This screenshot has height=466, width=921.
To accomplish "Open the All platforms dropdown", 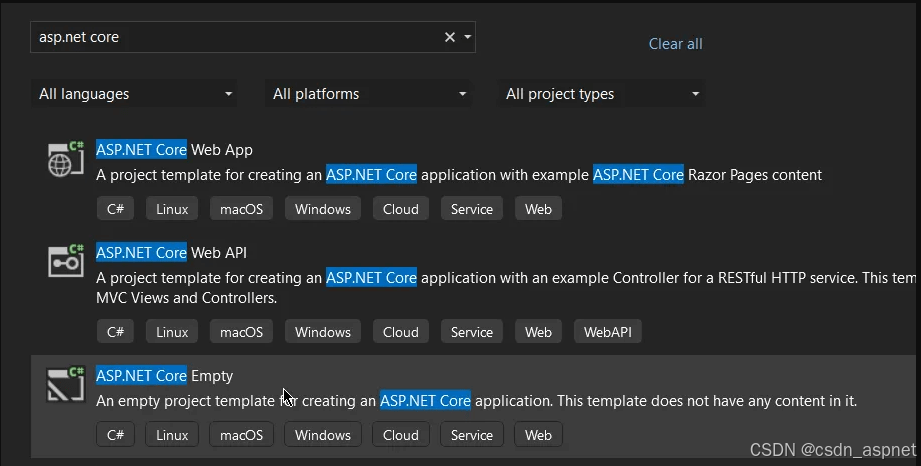I will [368, 94].
